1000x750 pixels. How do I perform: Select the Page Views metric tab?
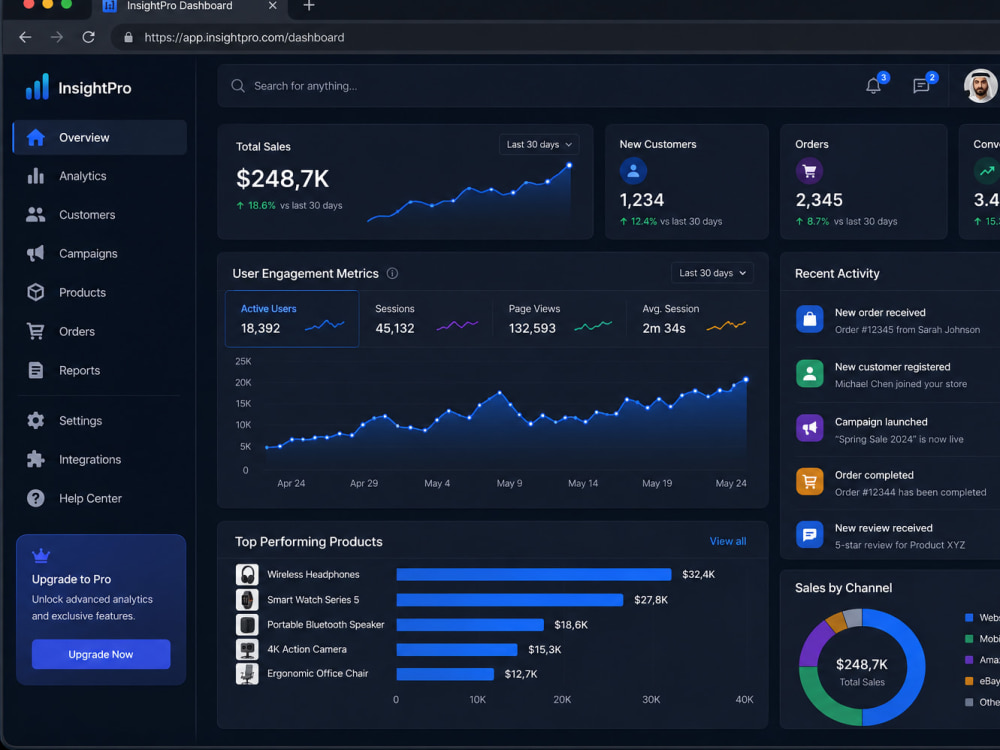[559, 319]
